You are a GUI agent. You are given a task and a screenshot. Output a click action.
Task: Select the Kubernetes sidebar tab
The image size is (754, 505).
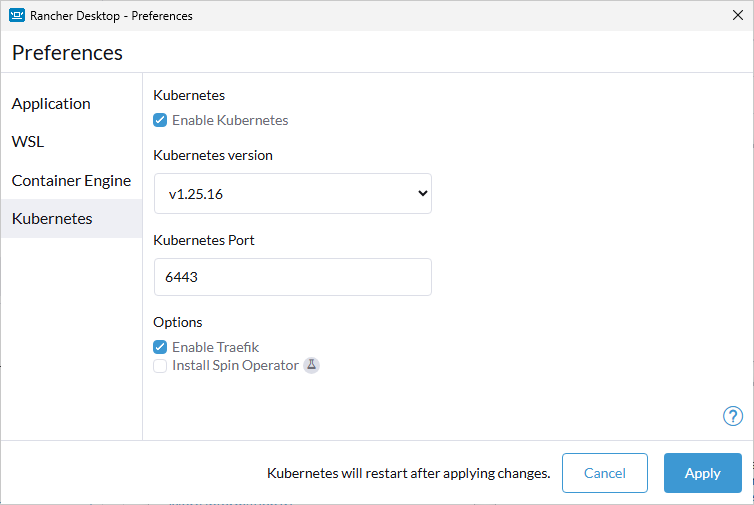pos(52,219)
